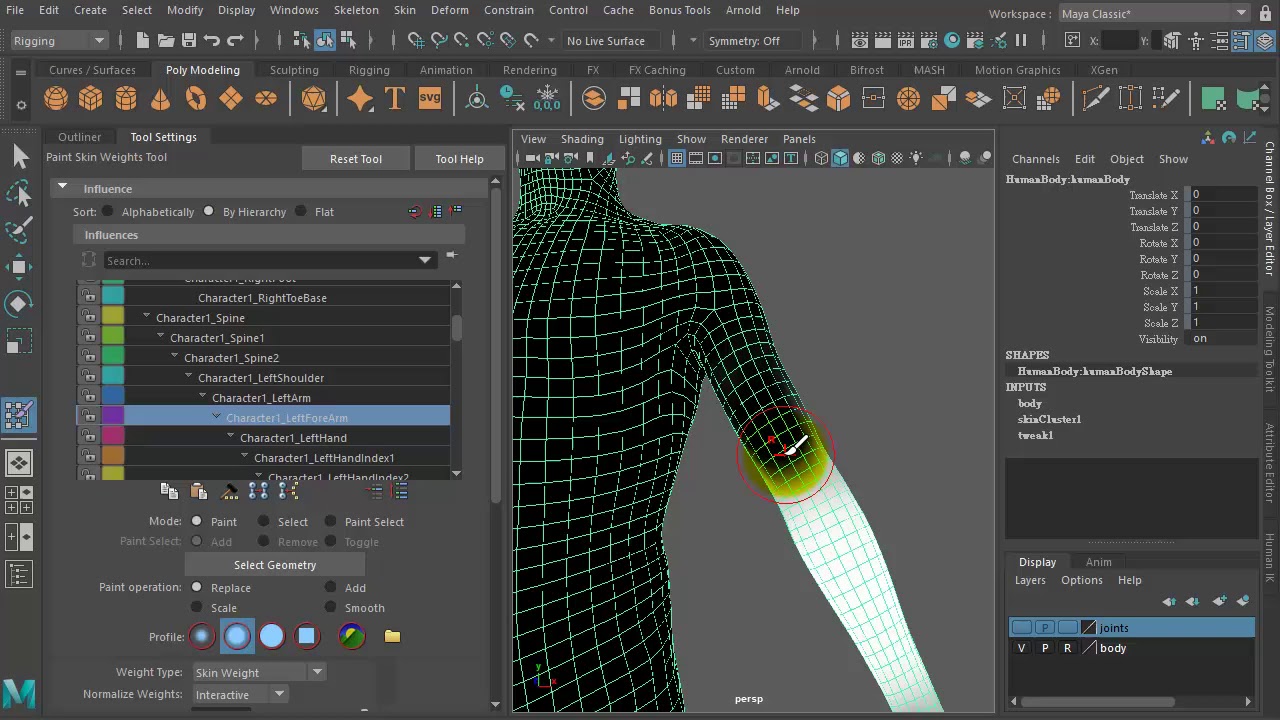The image size is (1280, 720).
Task: Open the brush profile folder browser
Action: [x=392, y=636]
